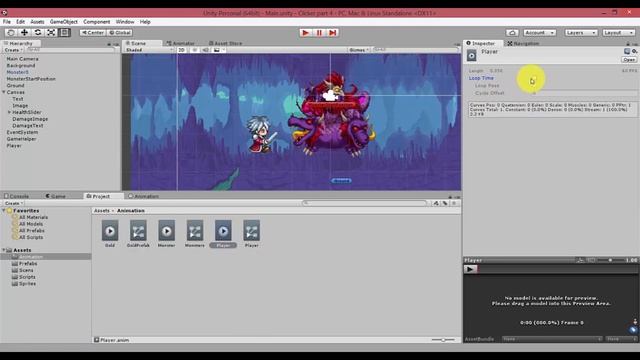Open the Cloud services icon
640x360 pixels.
coord(512,33)
